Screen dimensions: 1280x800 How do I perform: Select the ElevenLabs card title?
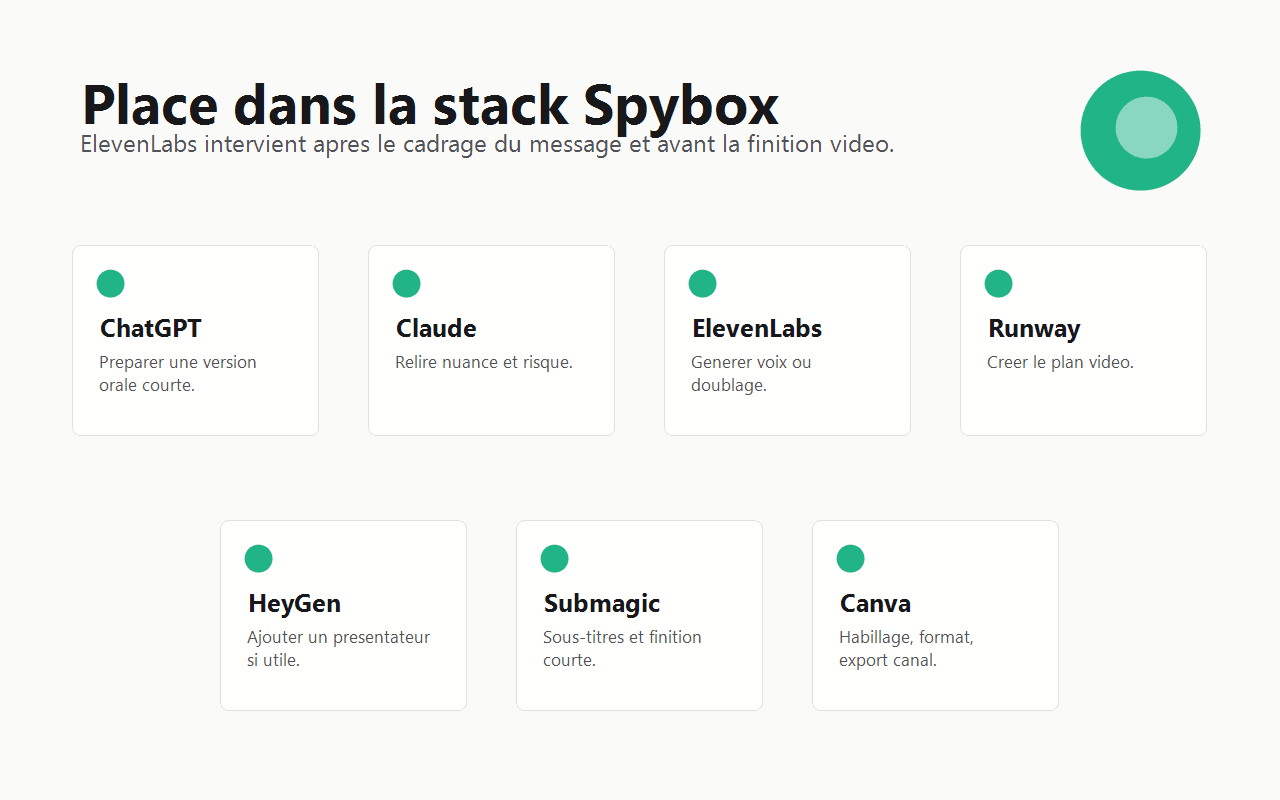[757, 328]
